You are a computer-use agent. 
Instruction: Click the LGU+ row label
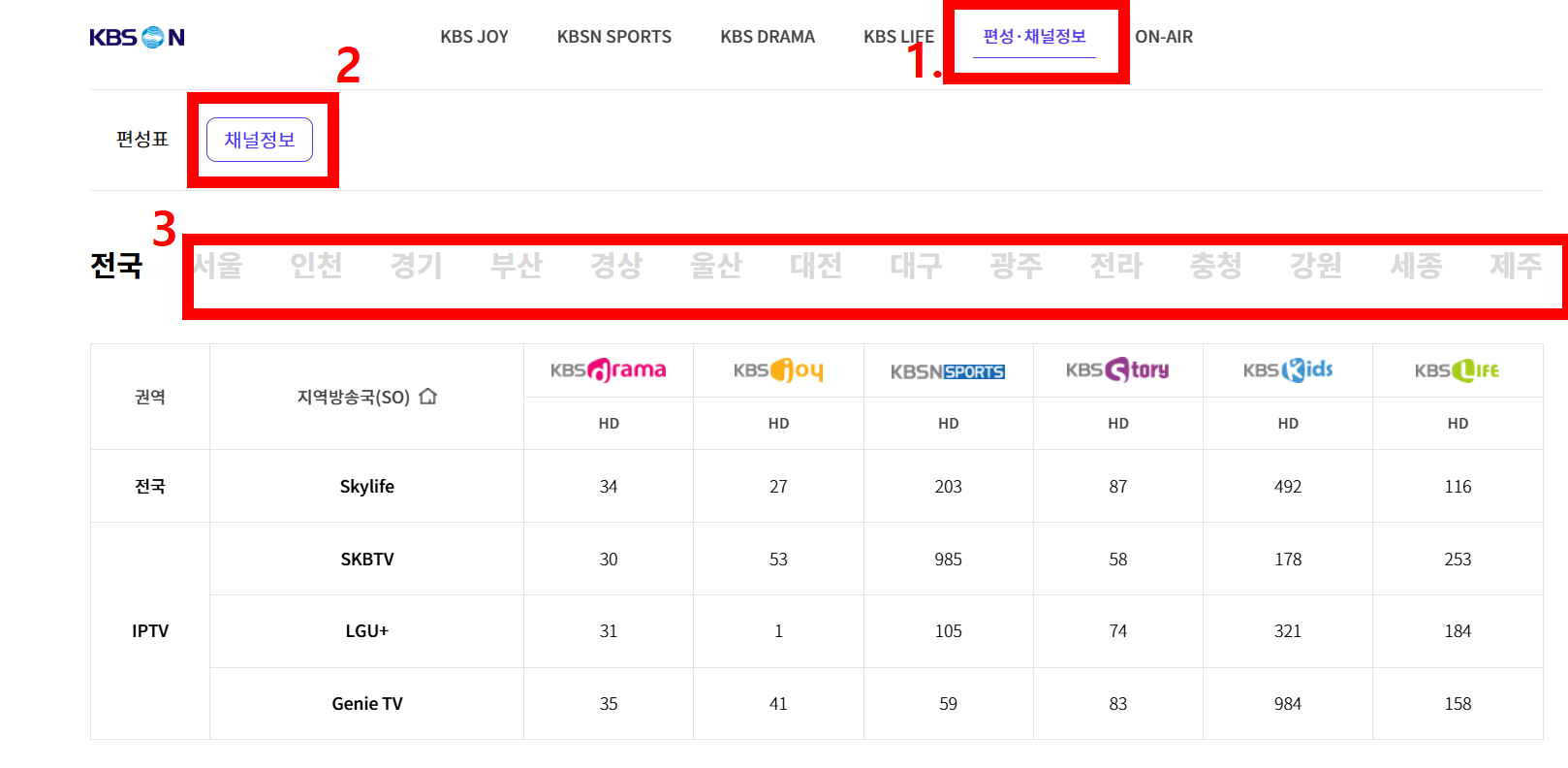(367, 631)
